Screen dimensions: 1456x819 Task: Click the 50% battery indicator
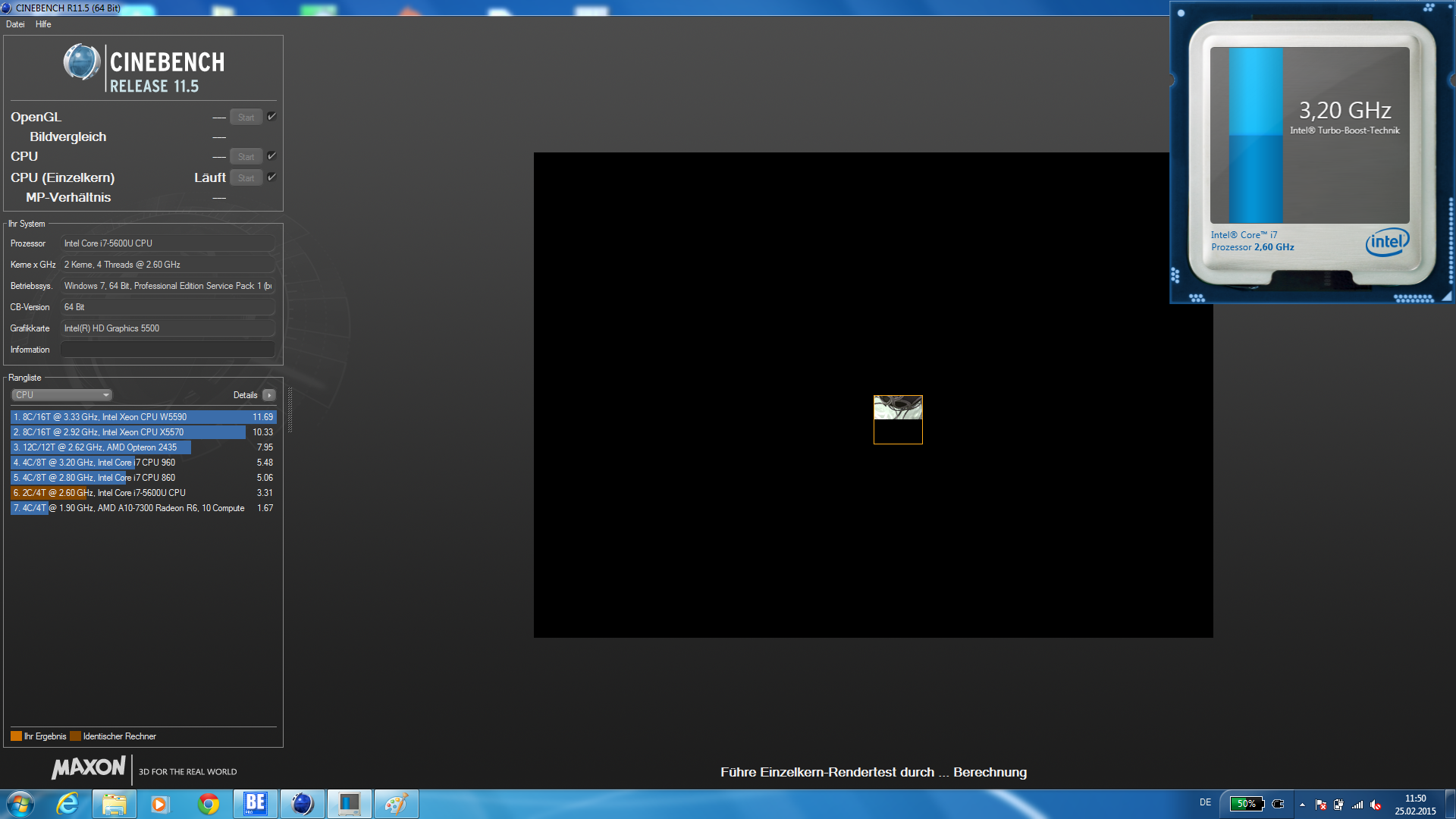point(1246,804)
